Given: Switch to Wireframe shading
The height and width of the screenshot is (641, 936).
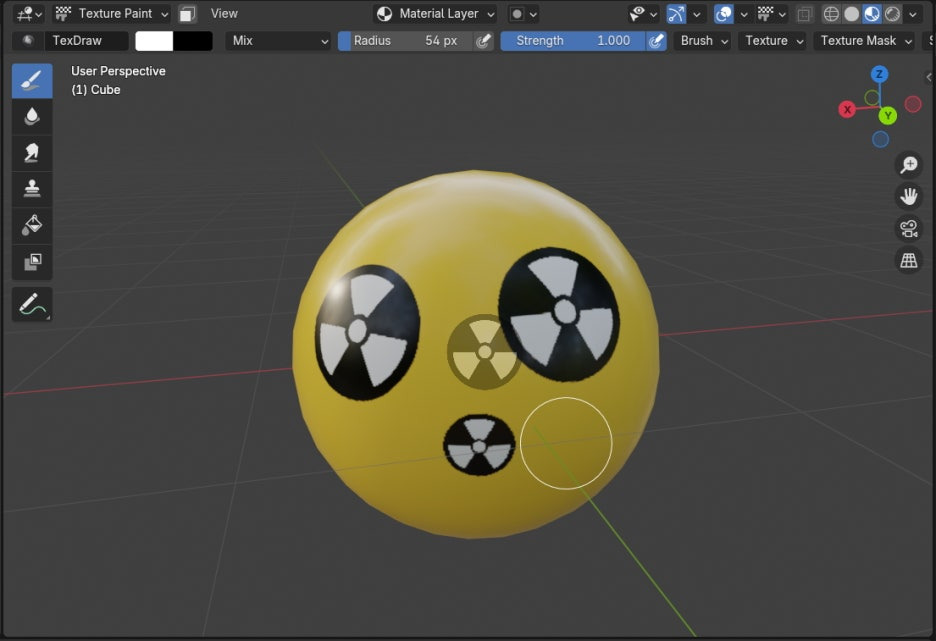Looking at the screenshot, I should [831, 14].
